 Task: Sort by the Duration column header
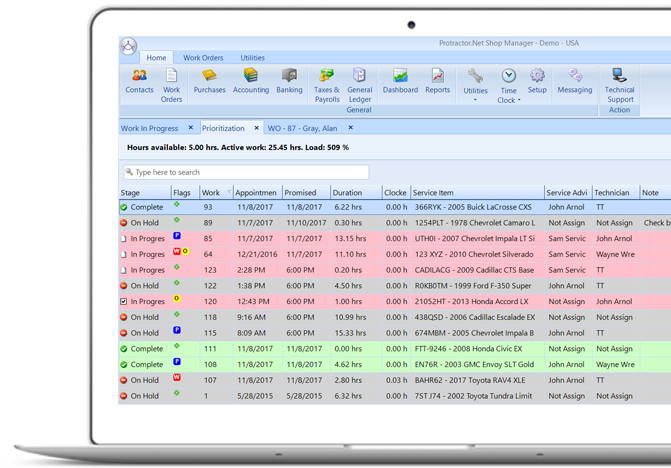pos(356,193)
